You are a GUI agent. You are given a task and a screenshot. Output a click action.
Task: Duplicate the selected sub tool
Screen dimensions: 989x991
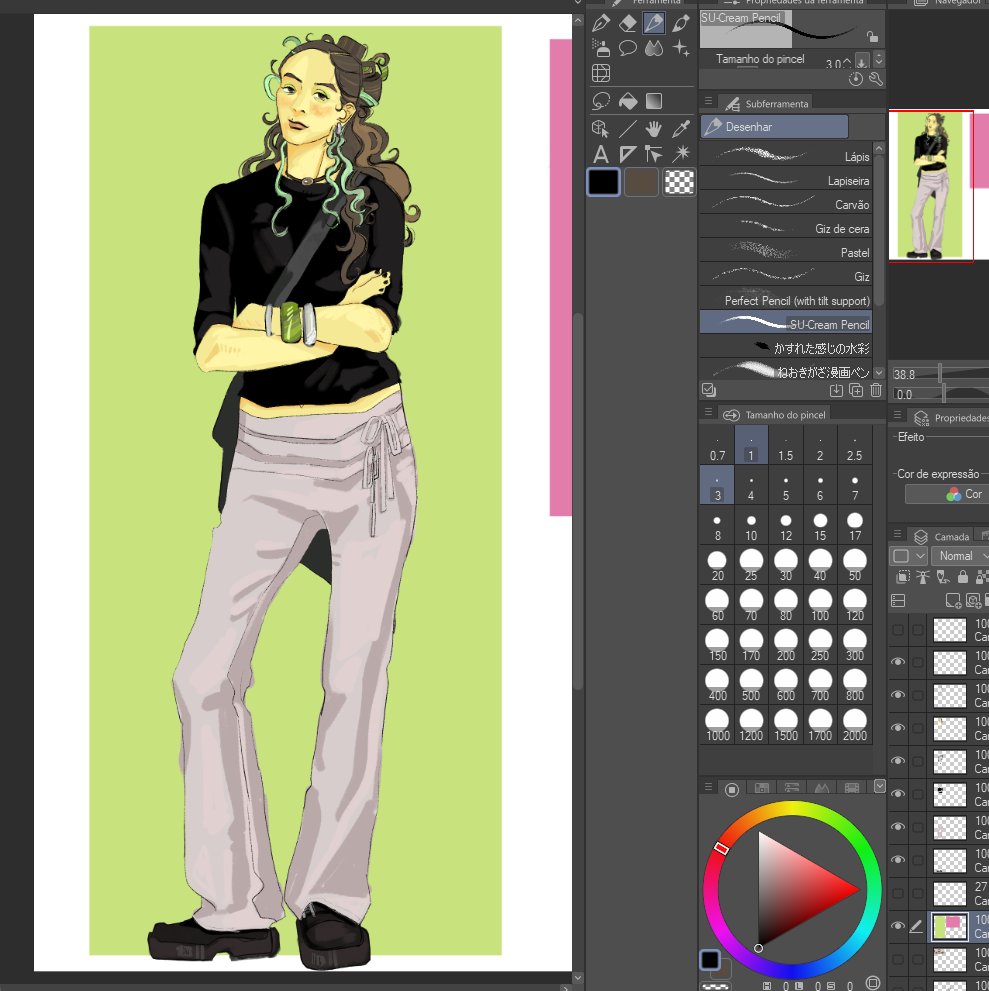(856, 391)
